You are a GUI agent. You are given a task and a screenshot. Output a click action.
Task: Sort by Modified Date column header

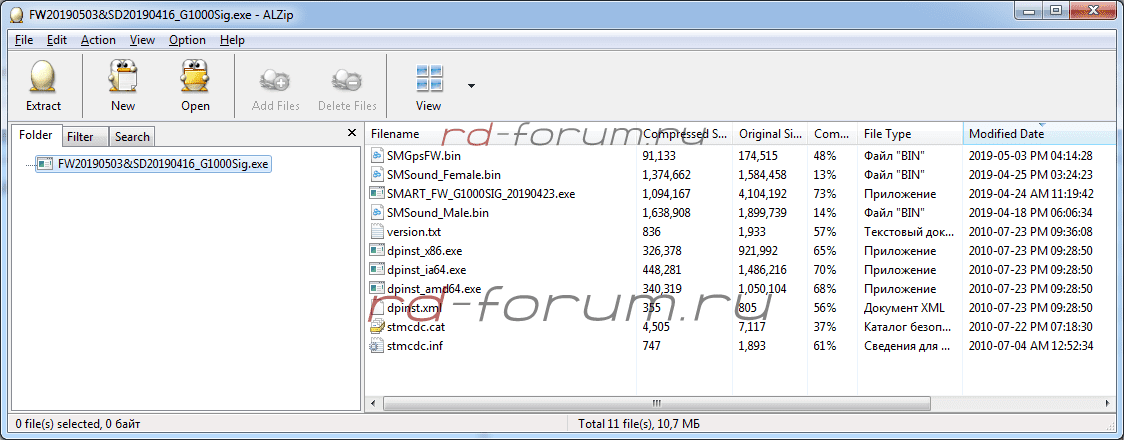coord(1039,133)
